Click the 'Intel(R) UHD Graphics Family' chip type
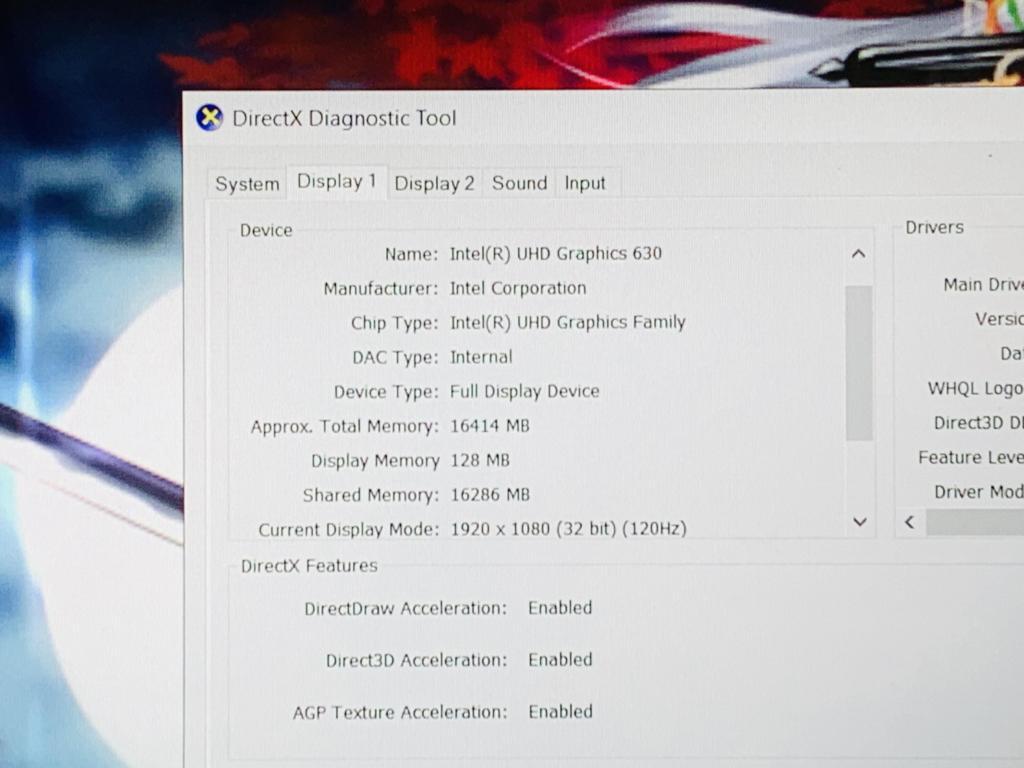 (x=568, y=322)
